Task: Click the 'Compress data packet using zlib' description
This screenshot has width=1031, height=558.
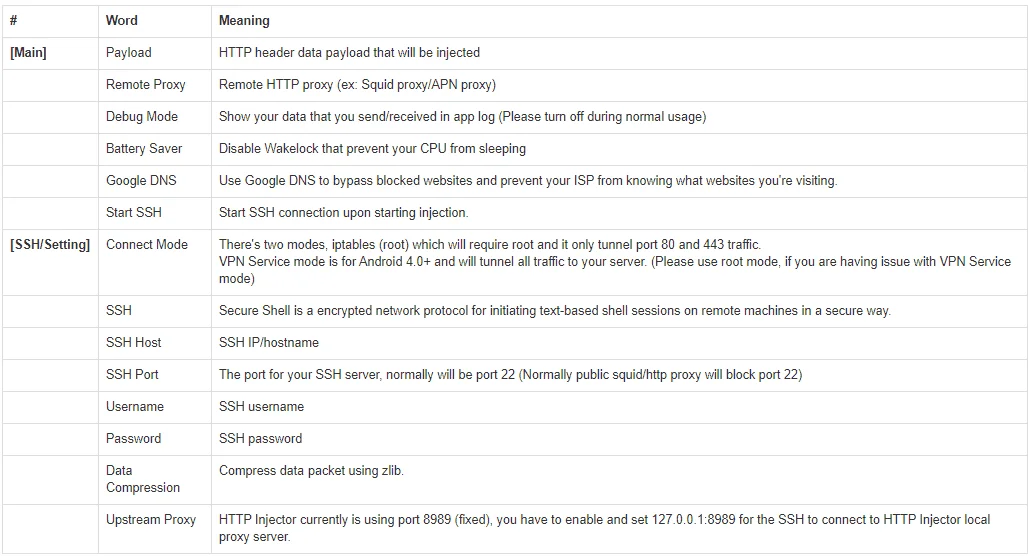Action: point(311,471)
